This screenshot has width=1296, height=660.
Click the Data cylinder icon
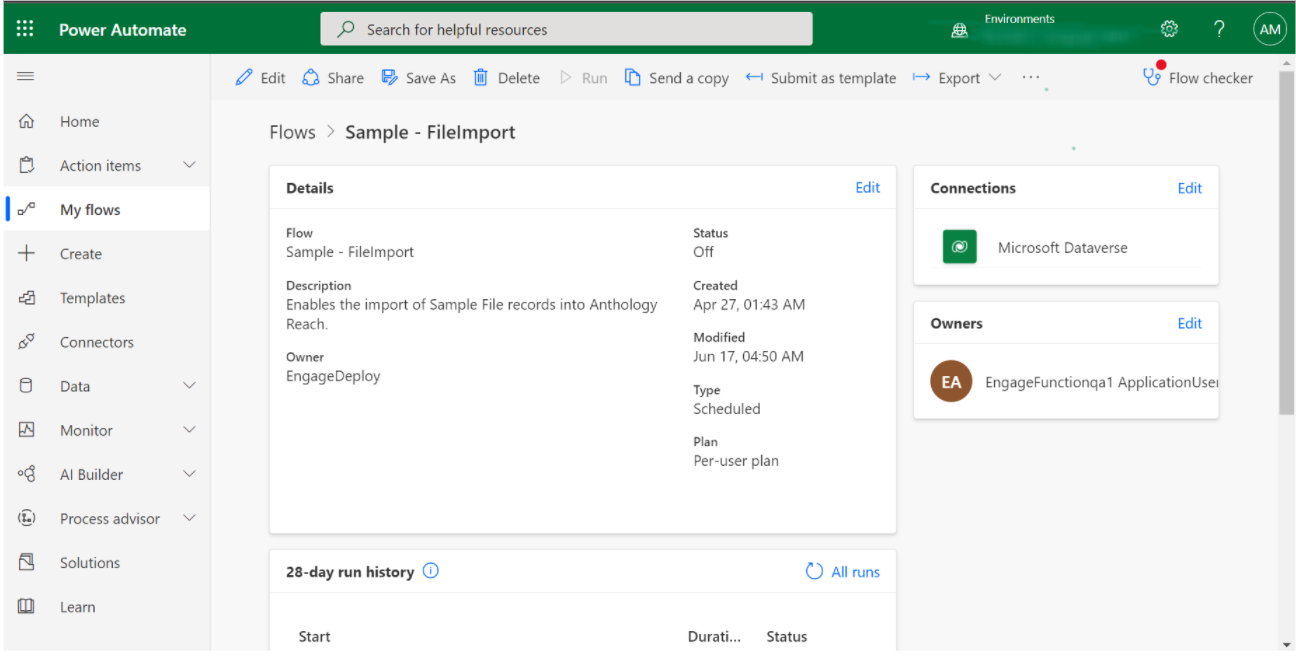coord(27,385)
